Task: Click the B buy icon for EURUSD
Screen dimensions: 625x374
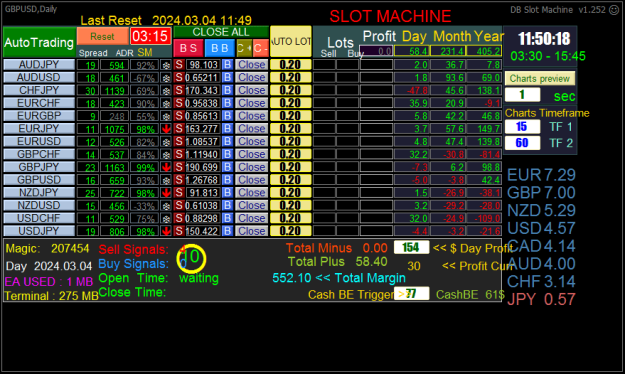Action: pyautogui.click(x=227, y=142)
